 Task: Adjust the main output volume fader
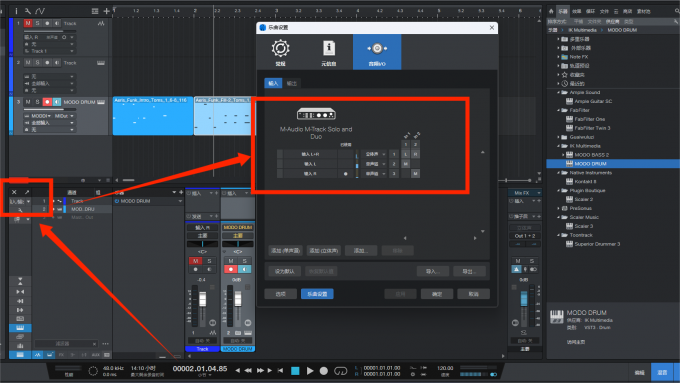(x=524, y=298)
